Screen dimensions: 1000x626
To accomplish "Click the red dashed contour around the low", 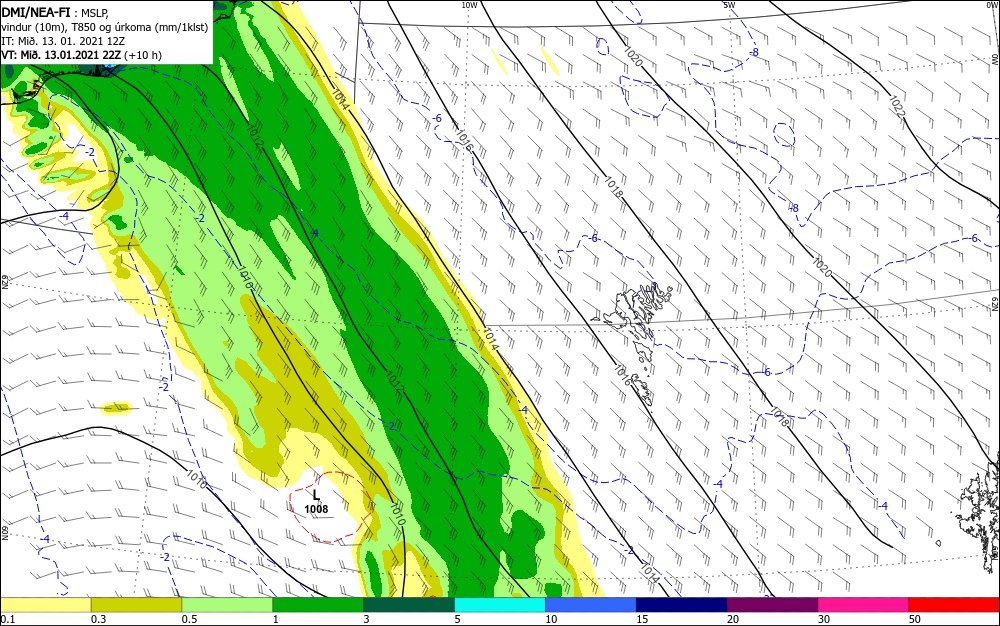I will [x=330, y=507].
